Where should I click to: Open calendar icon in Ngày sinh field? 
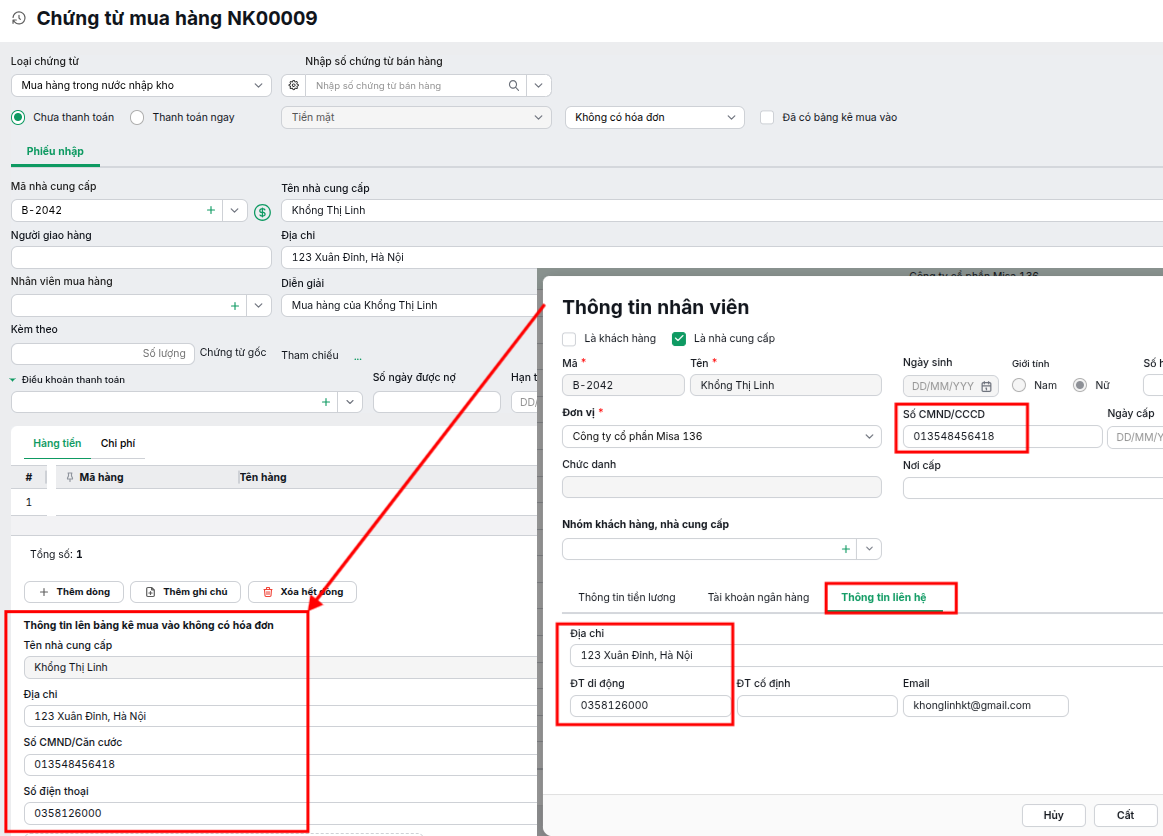tap(986, 386)
